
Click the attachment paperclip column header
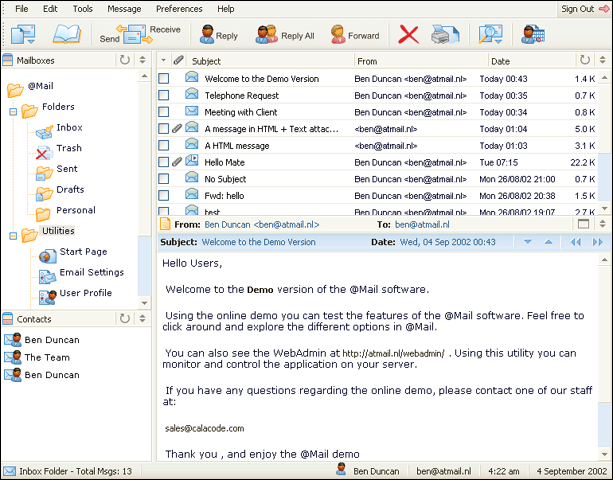178,60
